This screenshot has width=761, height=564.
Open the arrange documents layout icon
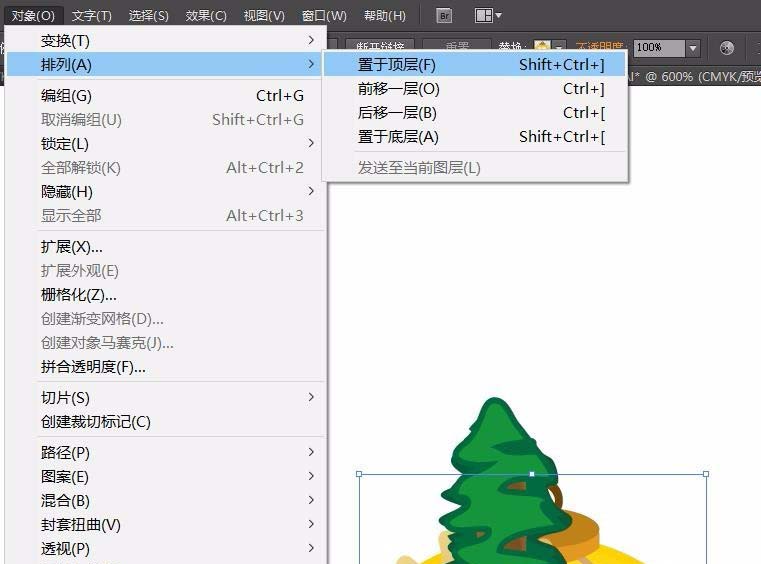point(488,16)
